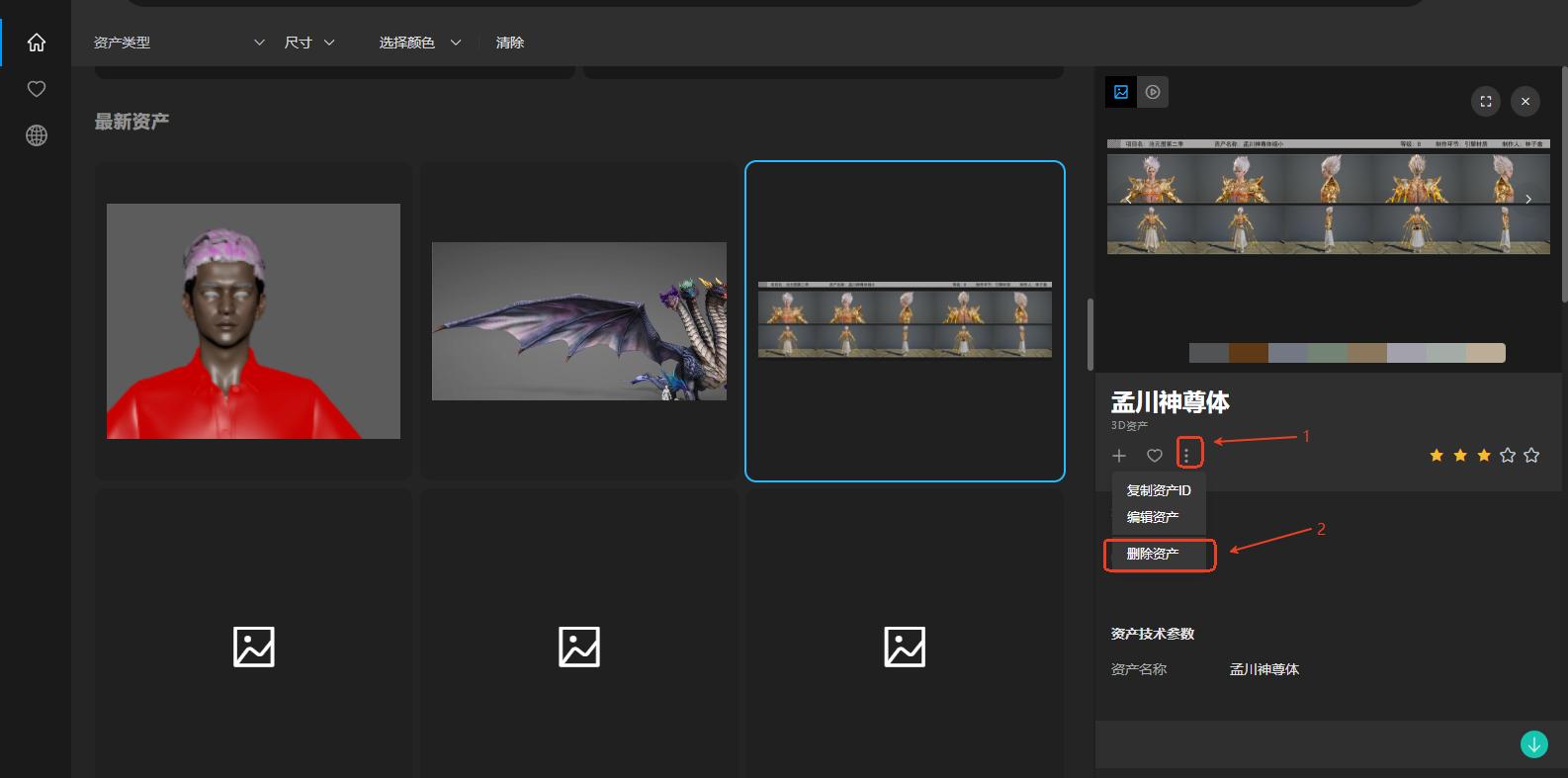
Task: Set rating to four stars
Action: click(1508, 456)
